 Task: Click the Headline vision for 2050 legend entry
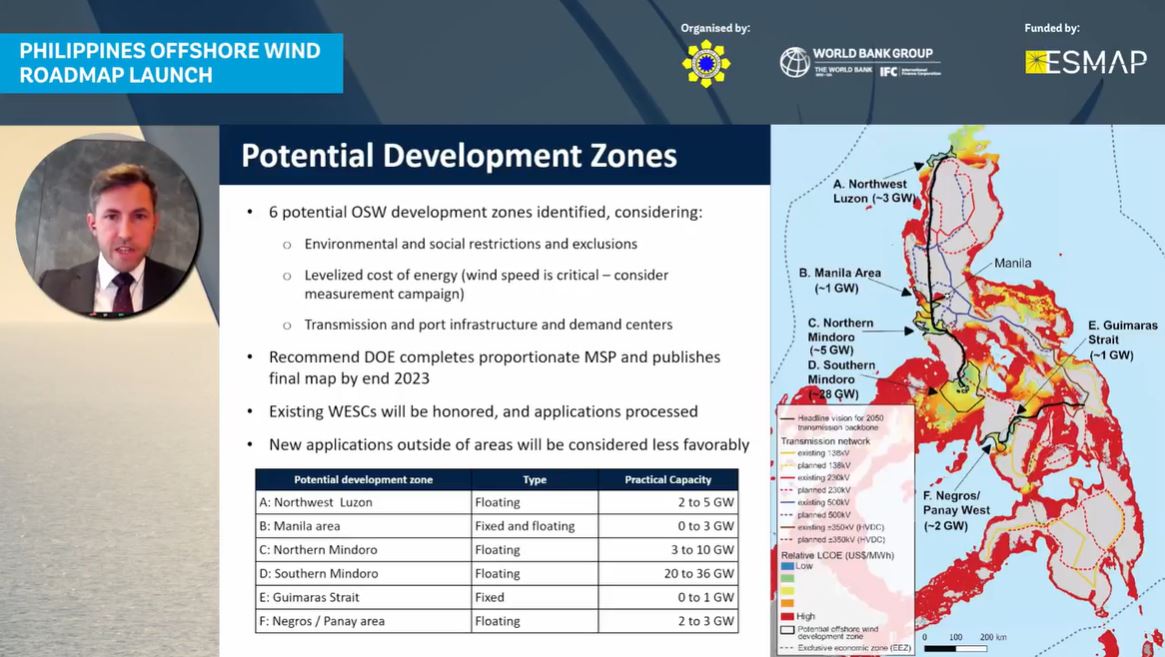point(832,423)
